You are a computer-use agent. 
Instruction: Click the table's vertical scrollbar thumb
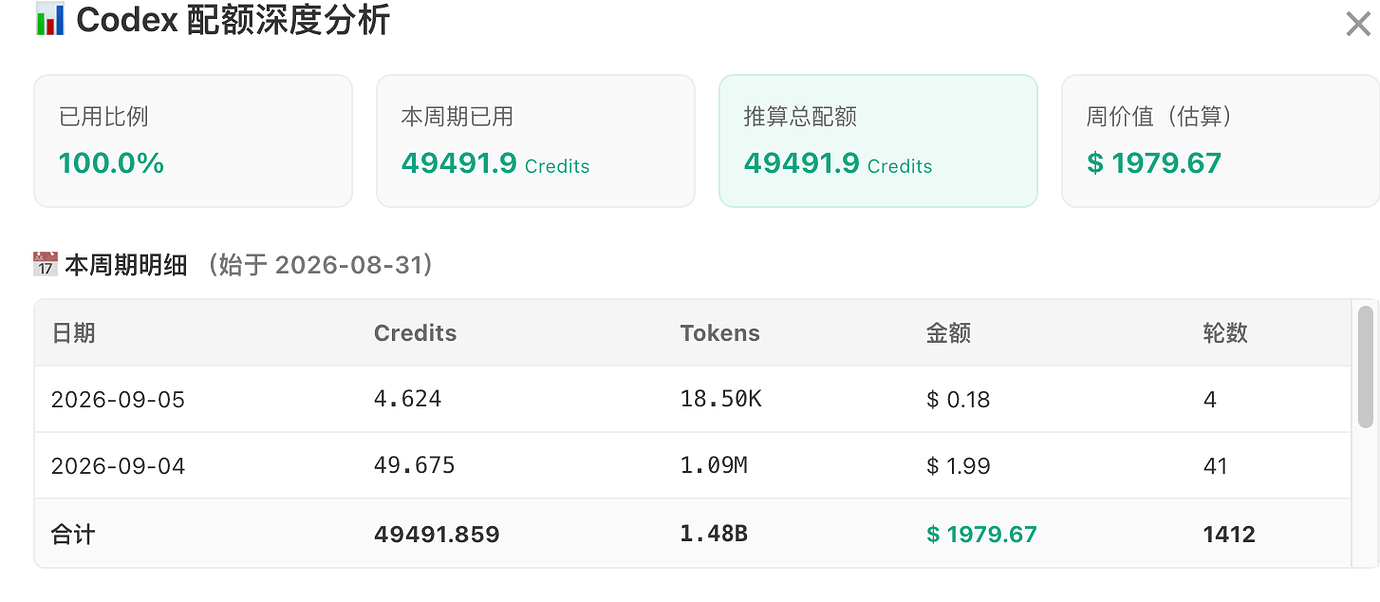(1365, 367)
